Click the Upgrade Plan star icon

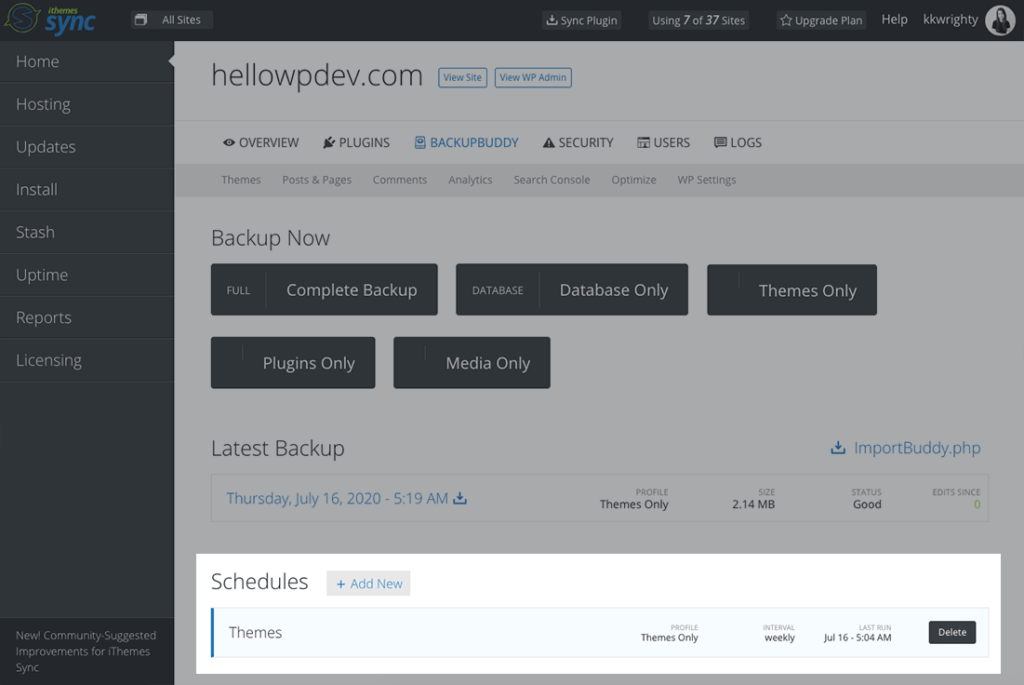tap(786, 20)
